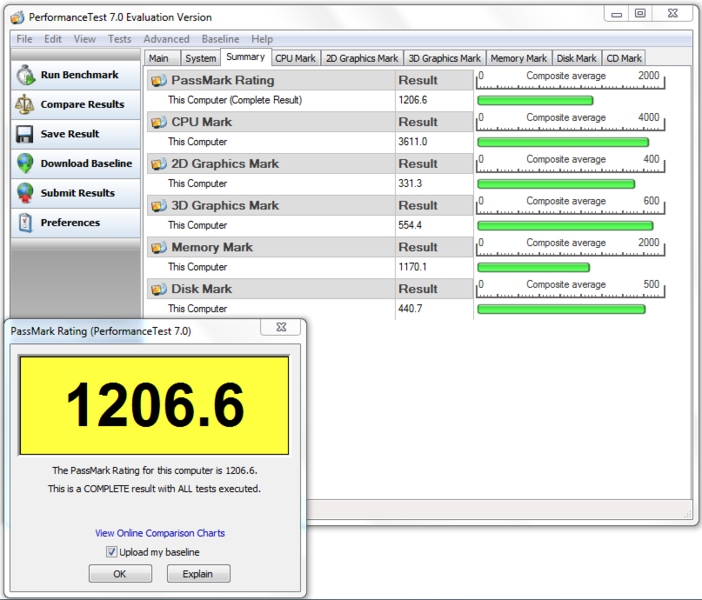Open the Tests menu
The image size is (702, 600).
120,39
